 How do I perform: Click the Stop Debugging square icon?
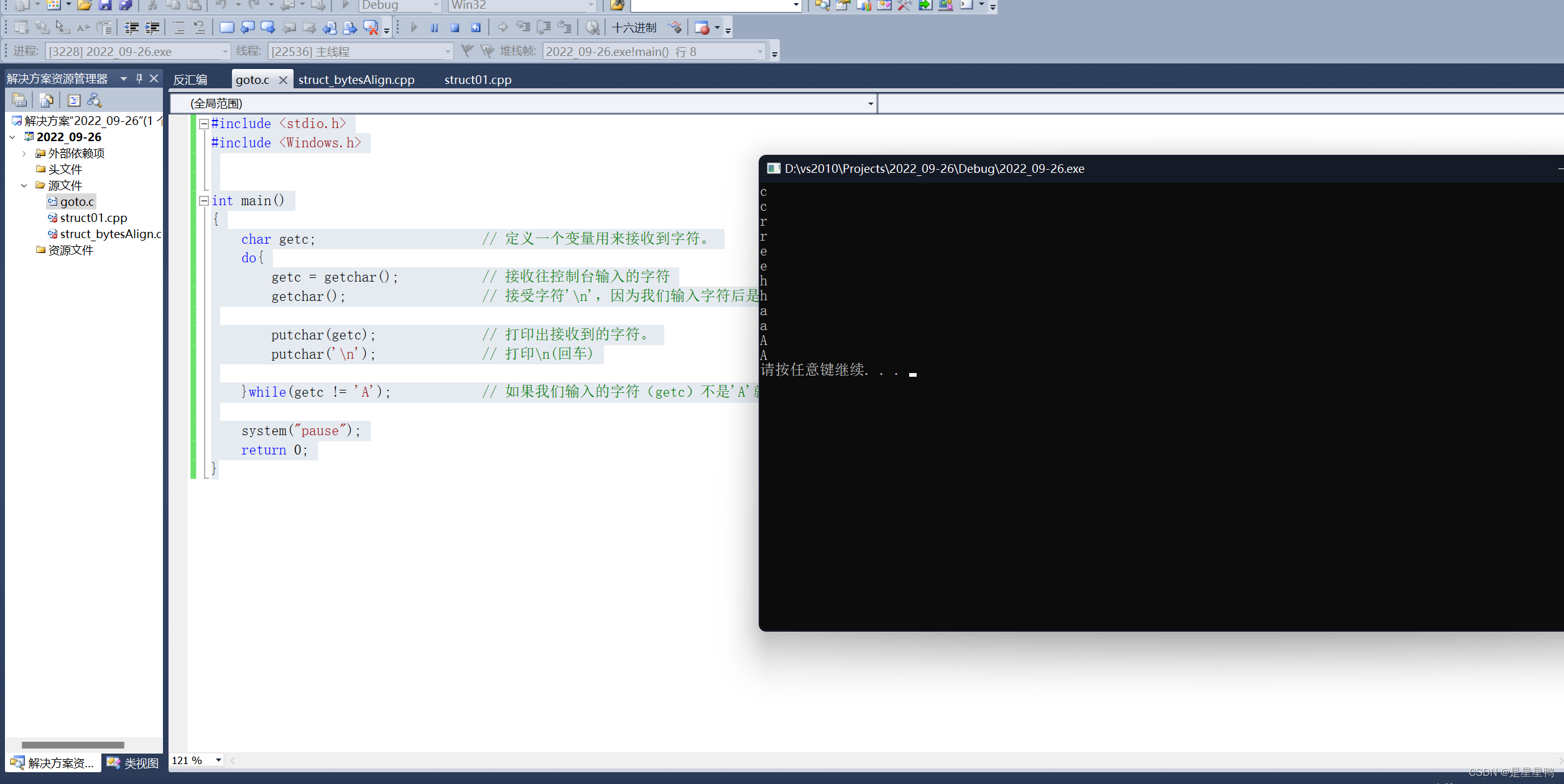pos(455,27)
